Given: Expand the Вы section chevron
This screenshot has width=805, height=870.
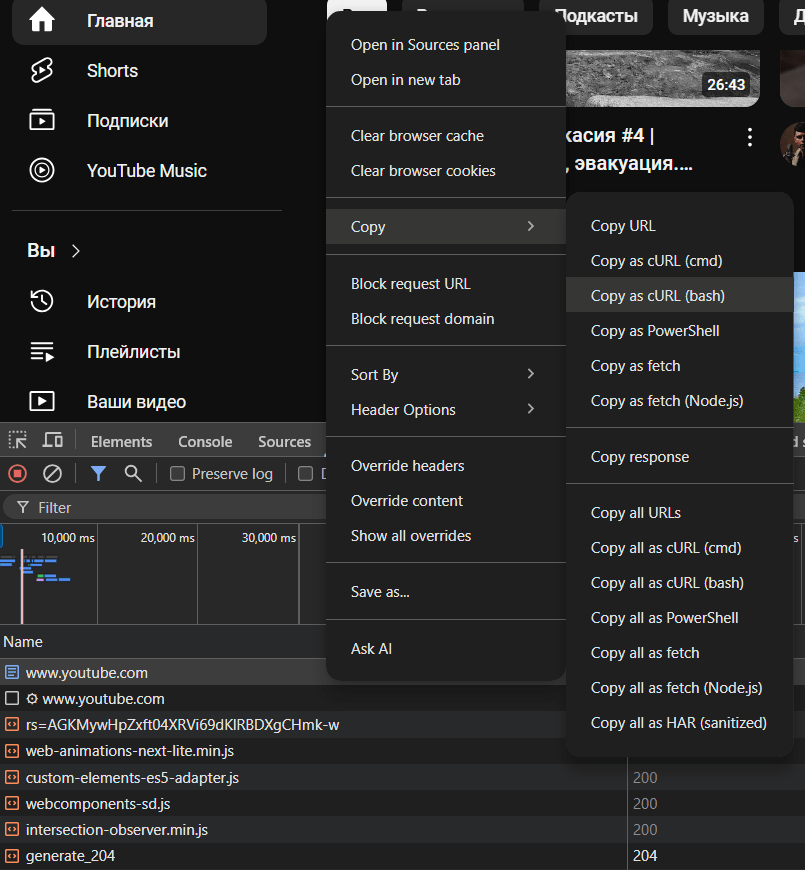Looking at the screenshot, I should tap(76, 251).
